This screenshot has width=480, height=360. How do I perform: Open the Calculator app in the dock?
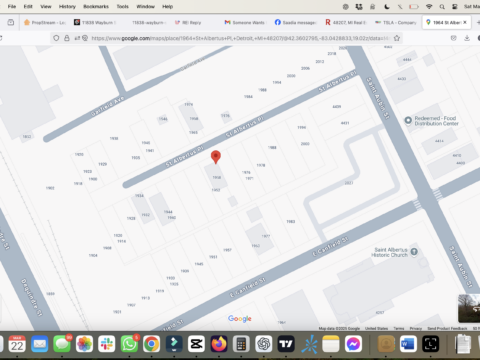pyautogui.click(x=241, y=344)
